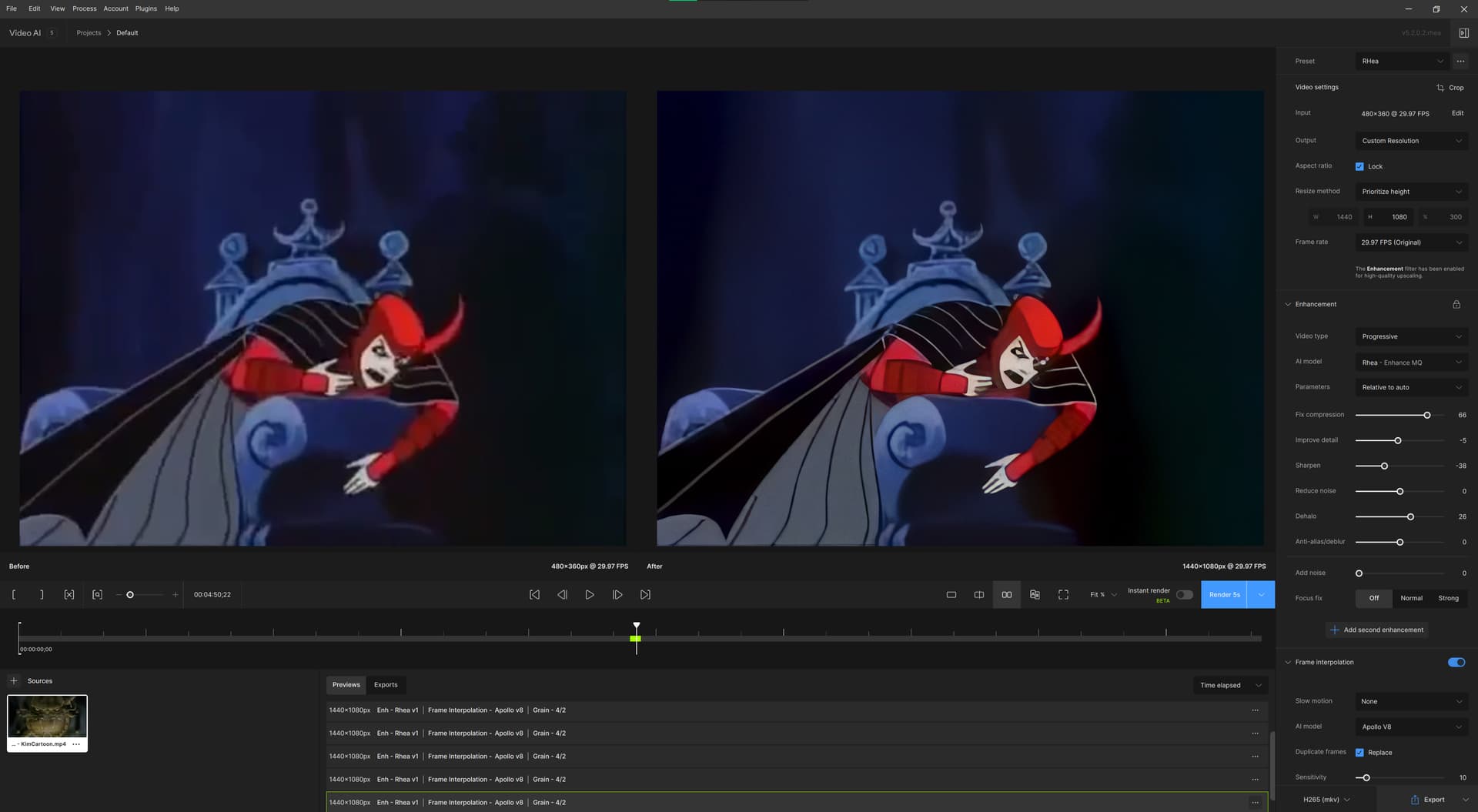
Task: Click Add second enhancement button
Action: pyautogui.click(x=1377, y=630)
